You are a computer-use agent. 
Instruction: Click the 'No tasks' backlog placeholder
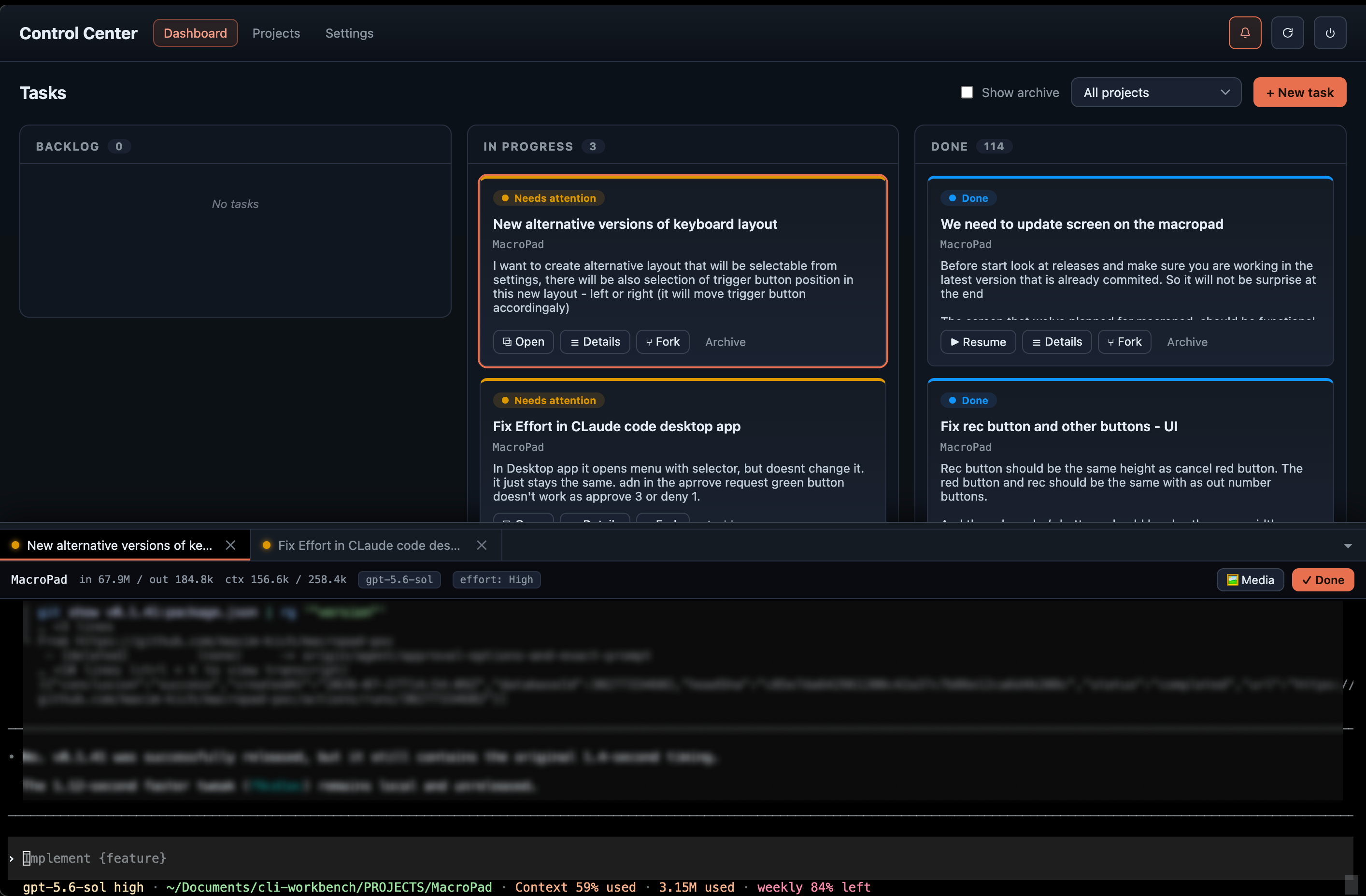235,204
